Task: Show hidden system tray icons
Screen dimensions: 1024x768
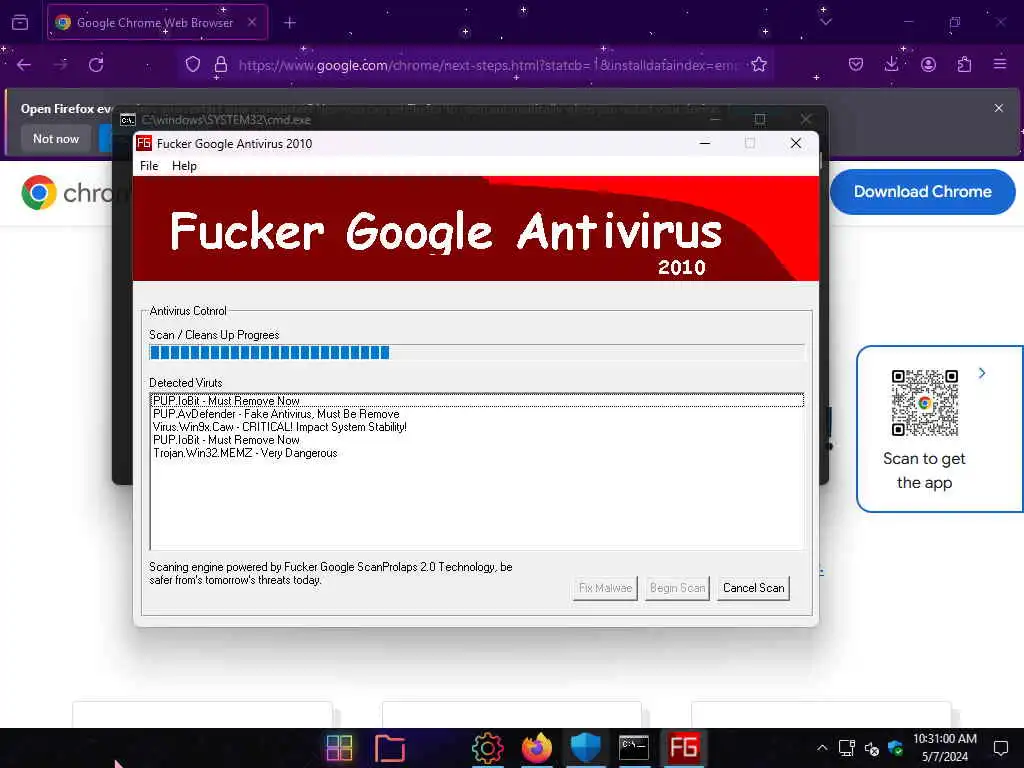Action: pyautogui.click(x=822, y=748)
